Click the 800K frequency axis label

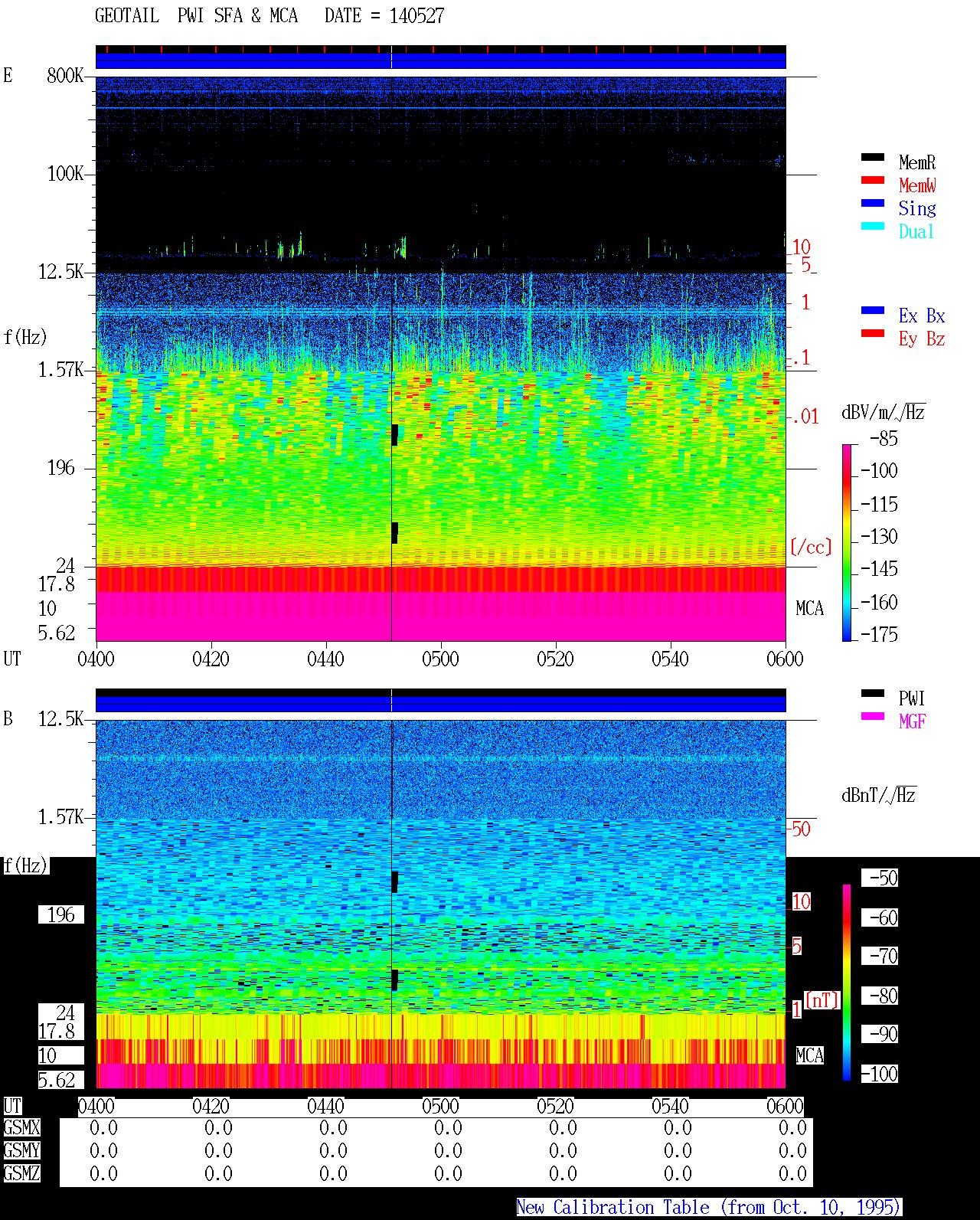pos(65,75)
